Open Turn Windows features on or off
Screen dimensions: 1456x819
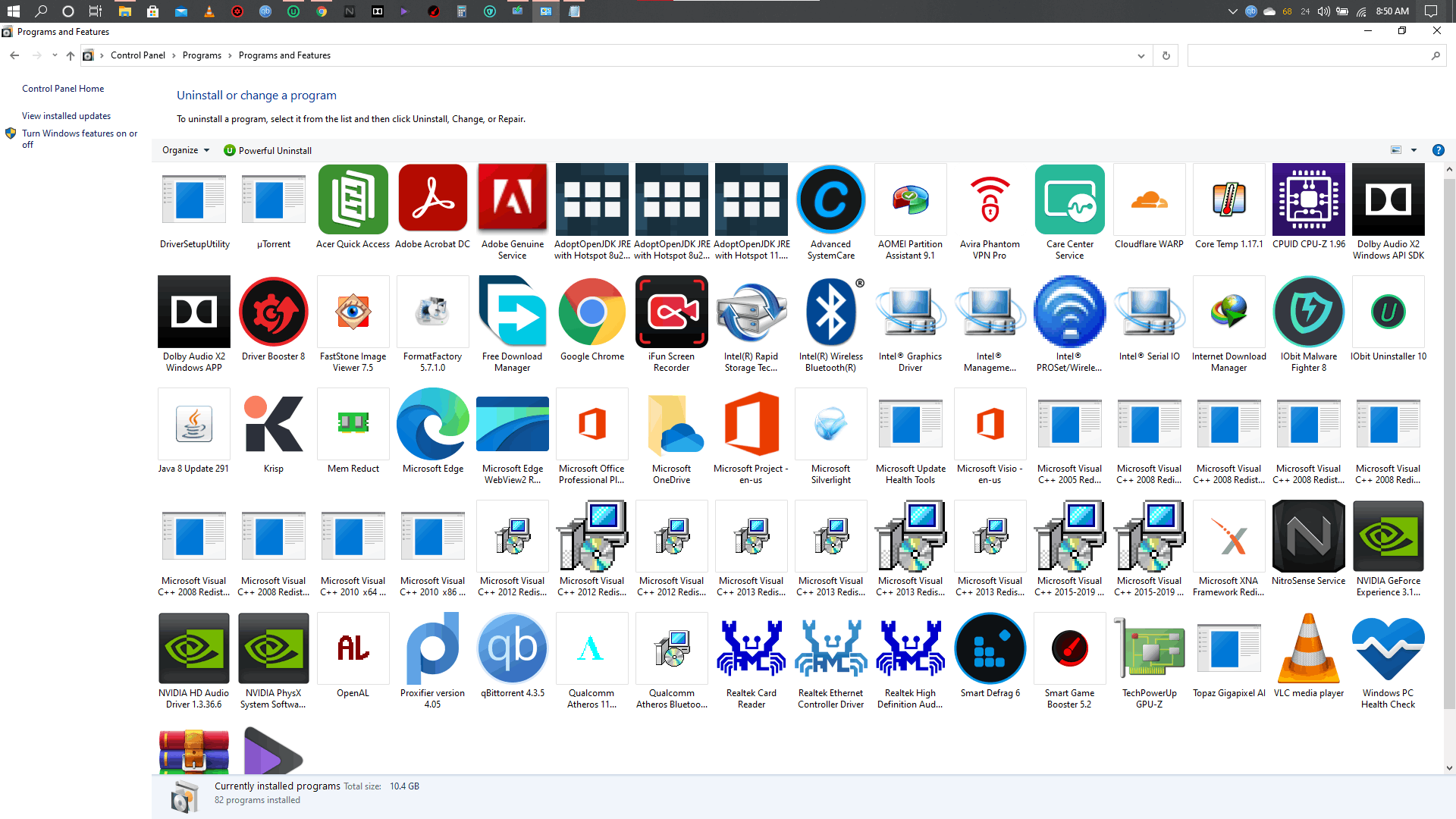click(x=80, y=139)
